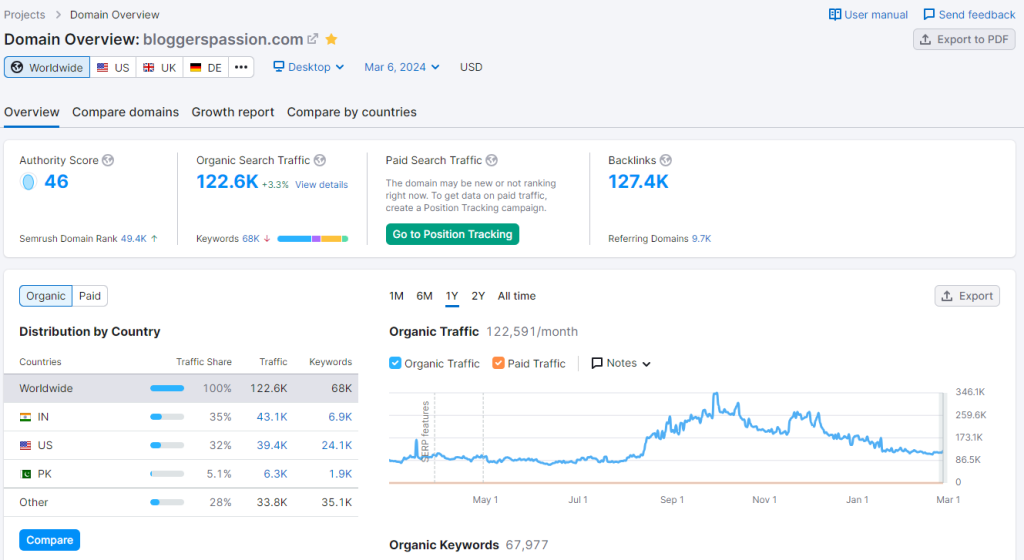Open the Compare domains tab
This screenshot has width=1024, height=560.
(125, 112)
